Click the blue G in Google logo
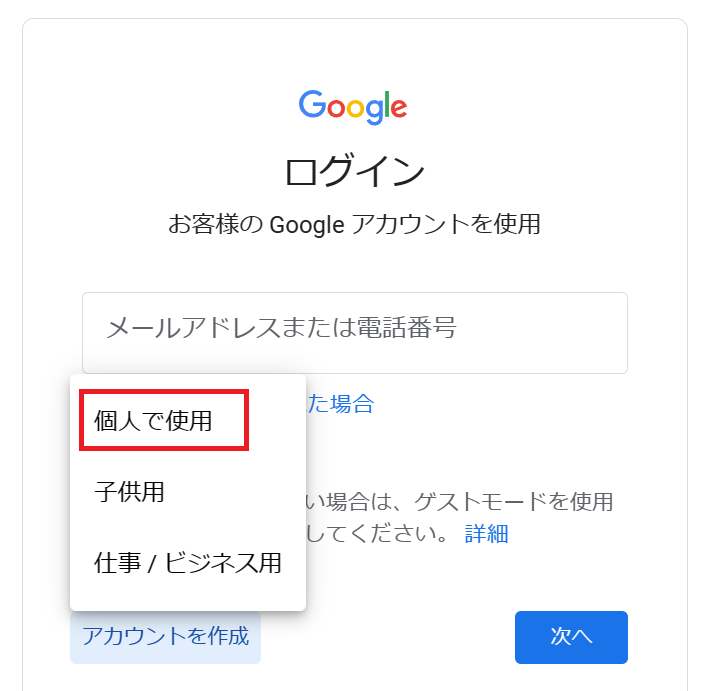Image resolution: width=718 pixels, height=691 pixels. [x=313, y=105]
